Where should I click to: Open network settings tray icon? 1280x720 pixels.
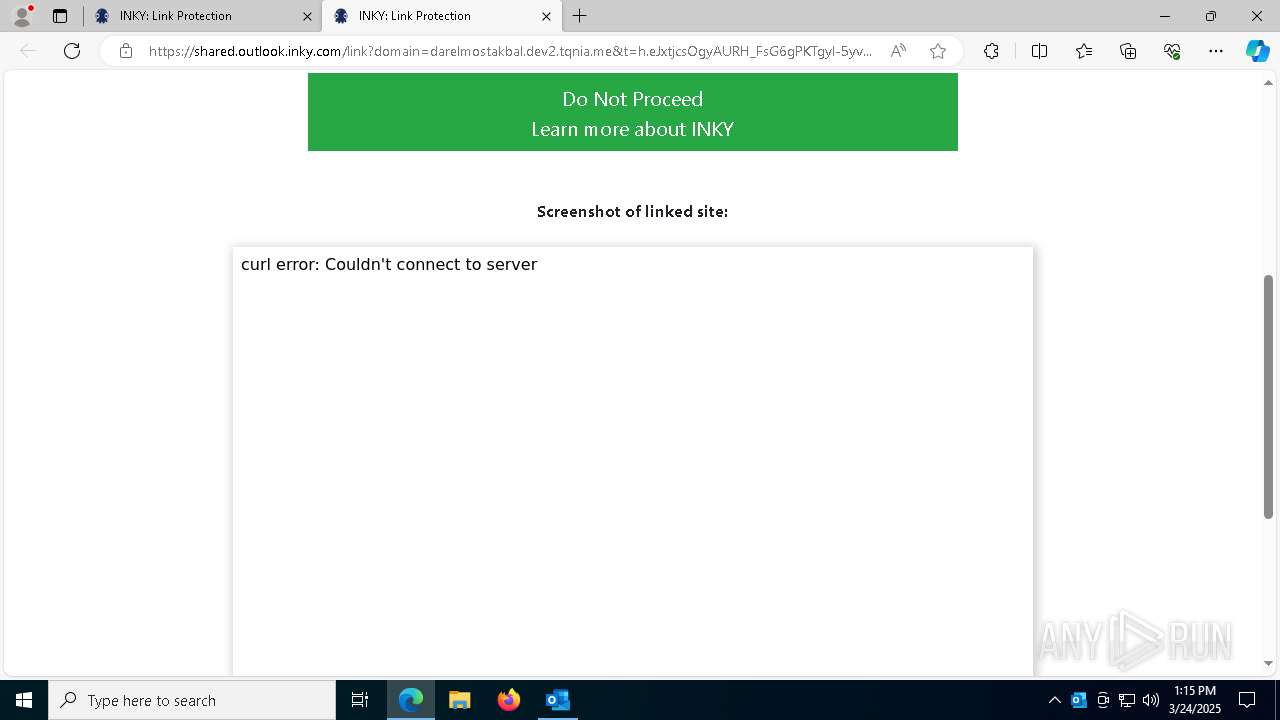[x=1127, y=700]
